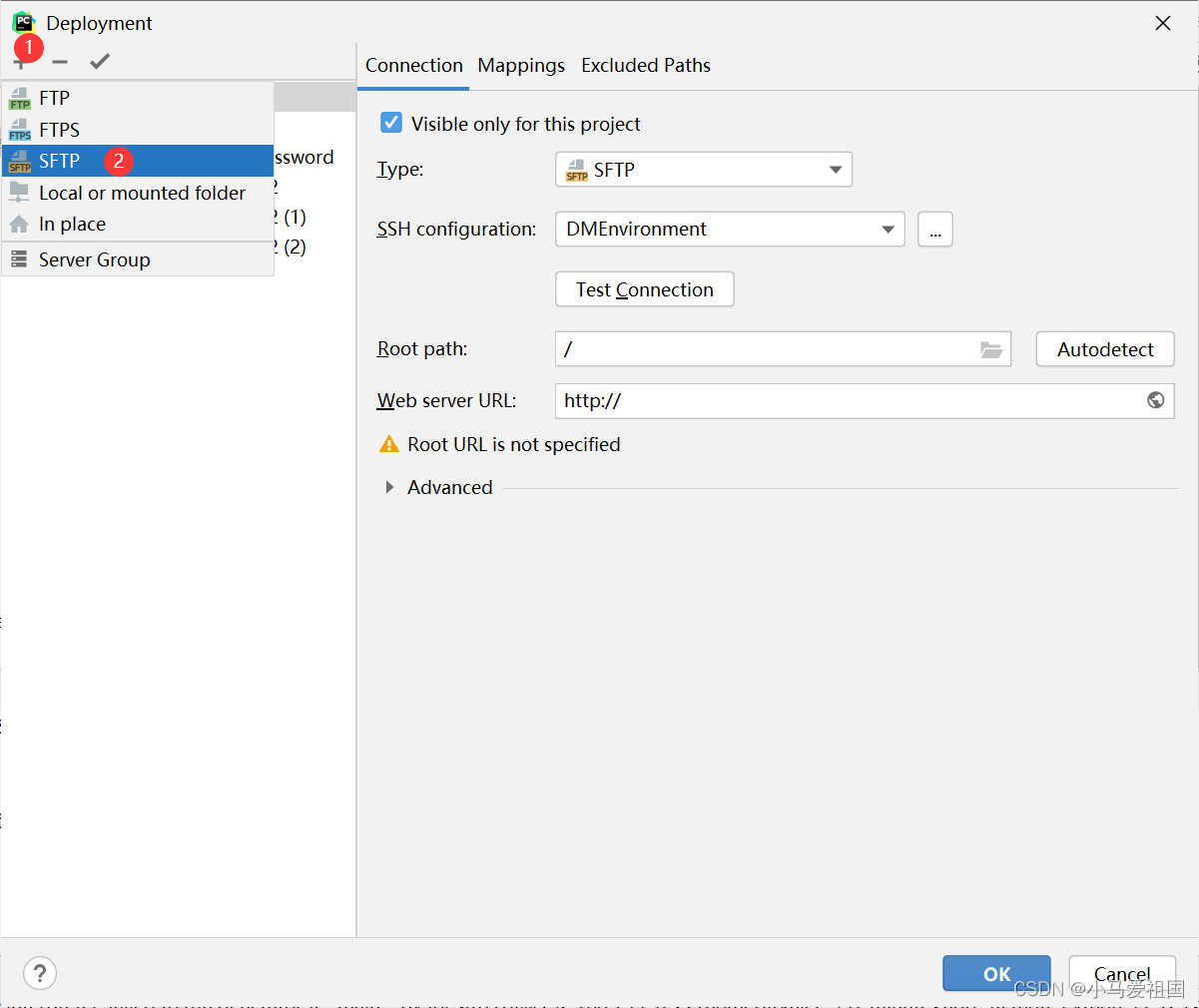Click folder browse icon in Root path

tap(991, 349)
